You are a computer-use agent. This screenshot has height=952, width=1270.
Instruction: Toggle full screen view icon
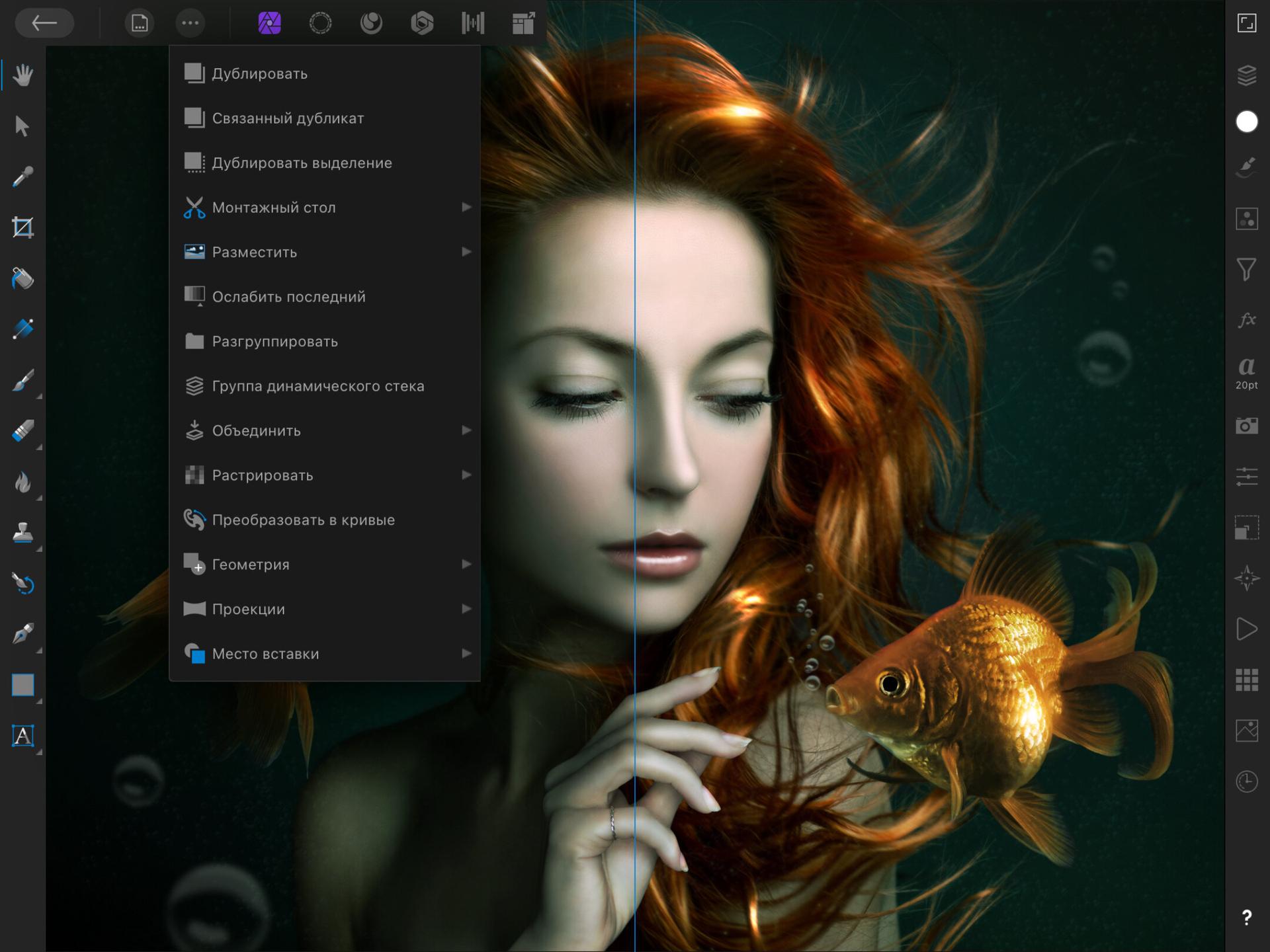click(1246, 23)
